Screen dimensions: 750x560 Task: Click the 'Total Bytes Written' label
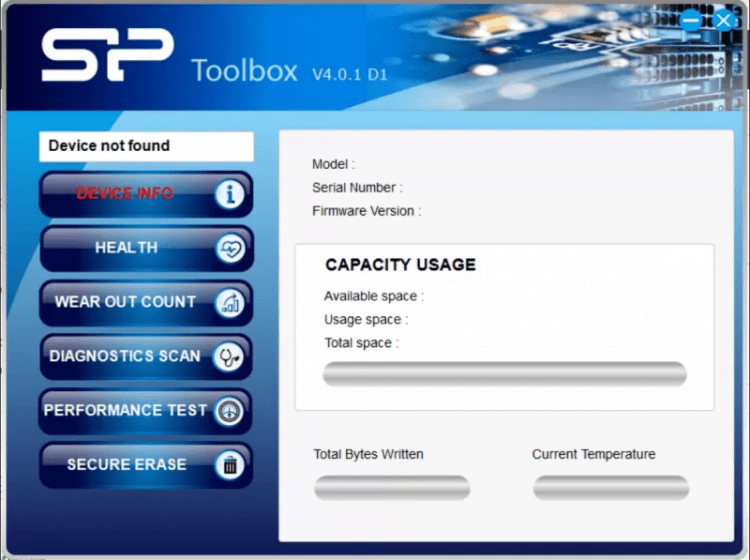point(368,454)
